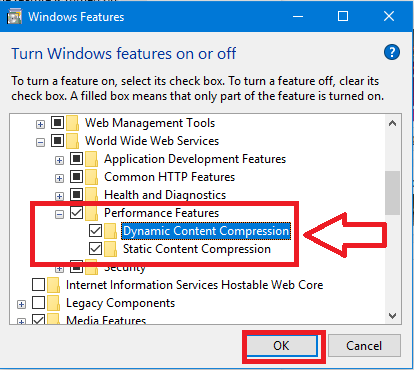Open the help question mark icon
The height and width of the screenshot is (370, 414).
coord(392,52)
